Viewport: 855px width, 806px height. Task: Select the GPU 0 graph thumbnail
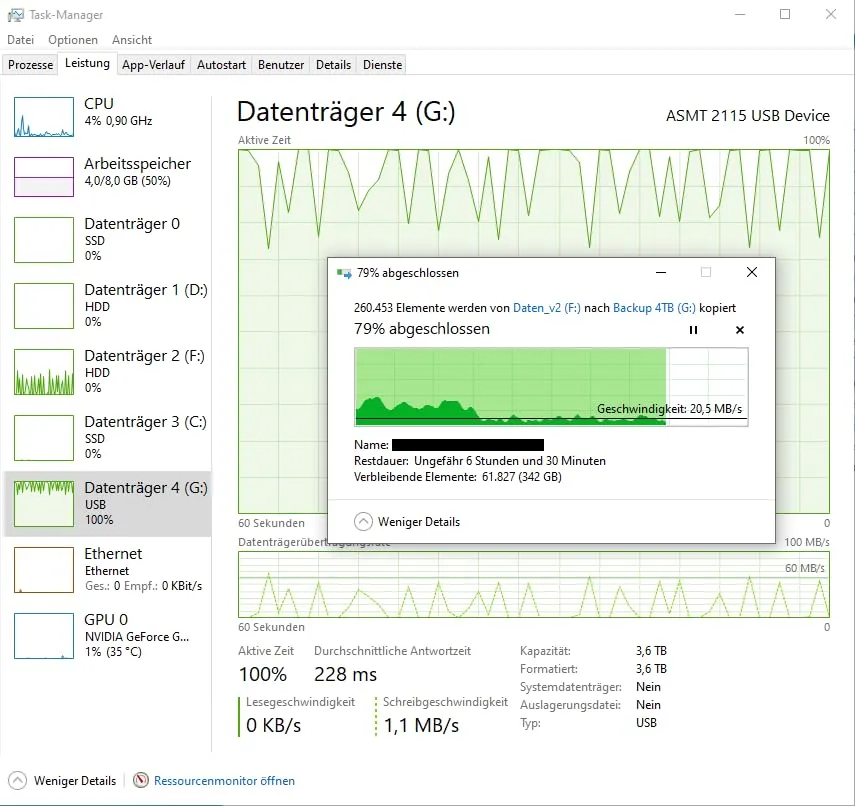[x=44, y=636]
